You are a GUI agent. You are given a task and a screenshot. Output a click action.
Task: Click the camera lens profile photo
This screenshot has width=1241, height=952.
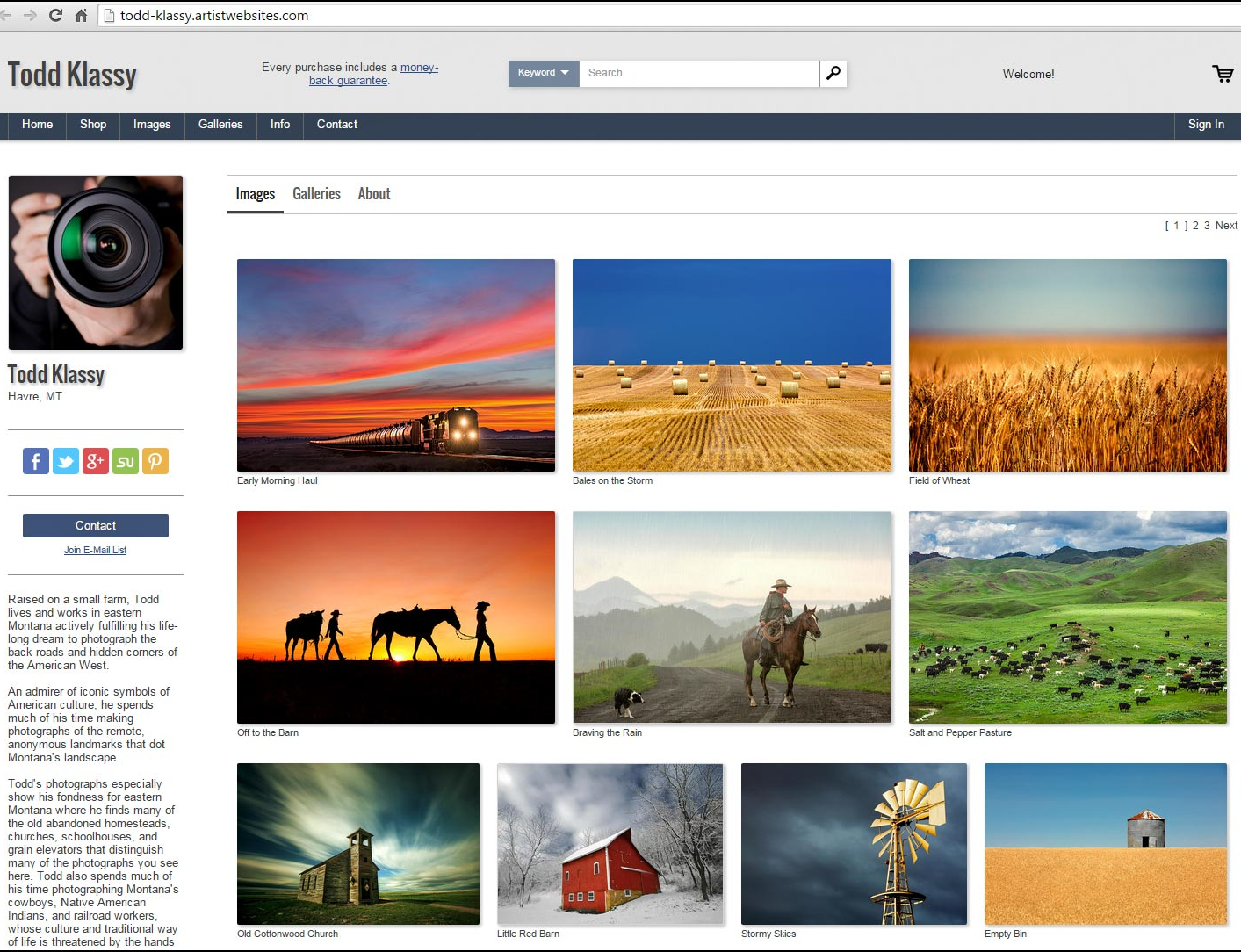click(x=96, y=263)
